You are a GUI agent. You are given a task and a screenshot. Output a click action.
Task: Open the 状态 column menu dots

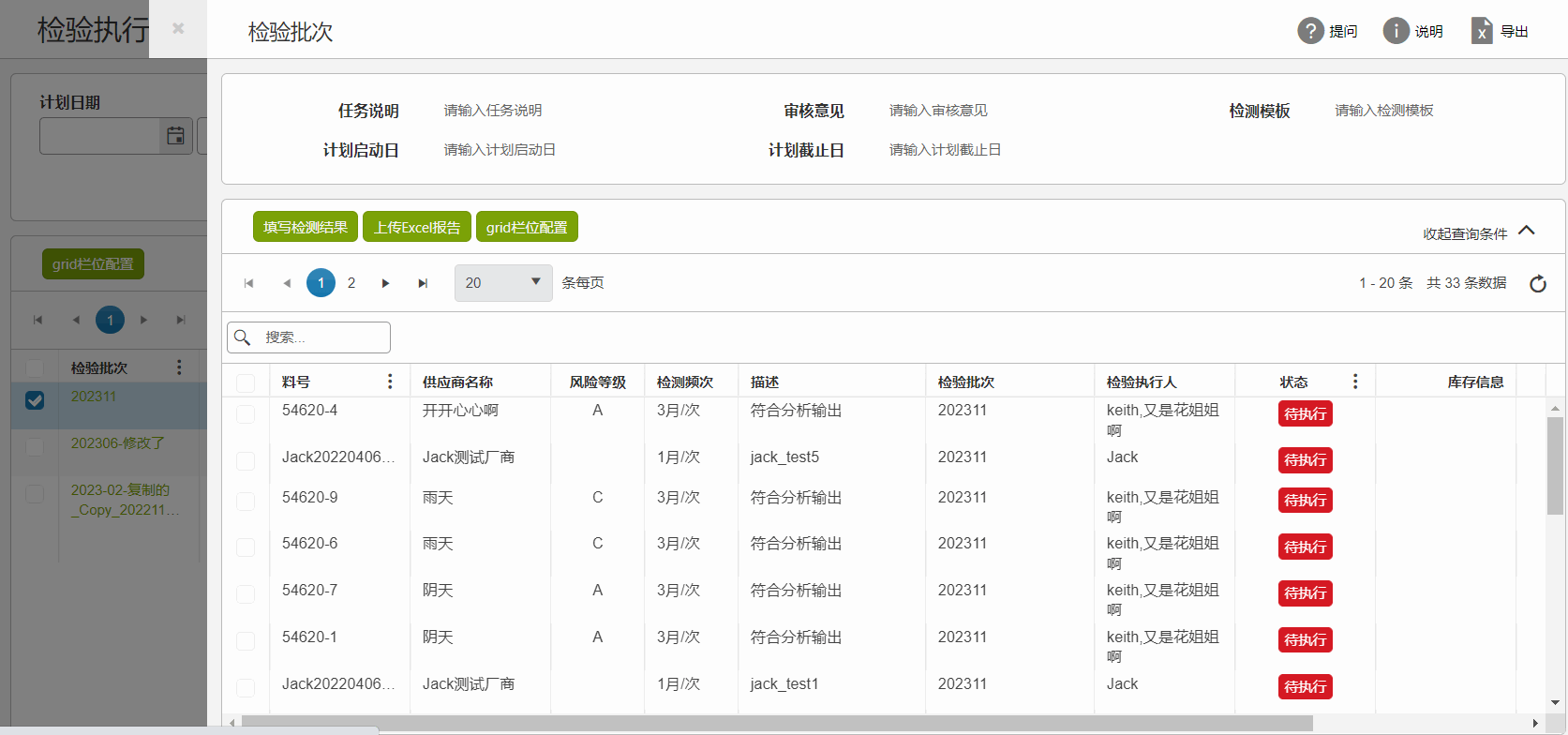coord(1355,382)
